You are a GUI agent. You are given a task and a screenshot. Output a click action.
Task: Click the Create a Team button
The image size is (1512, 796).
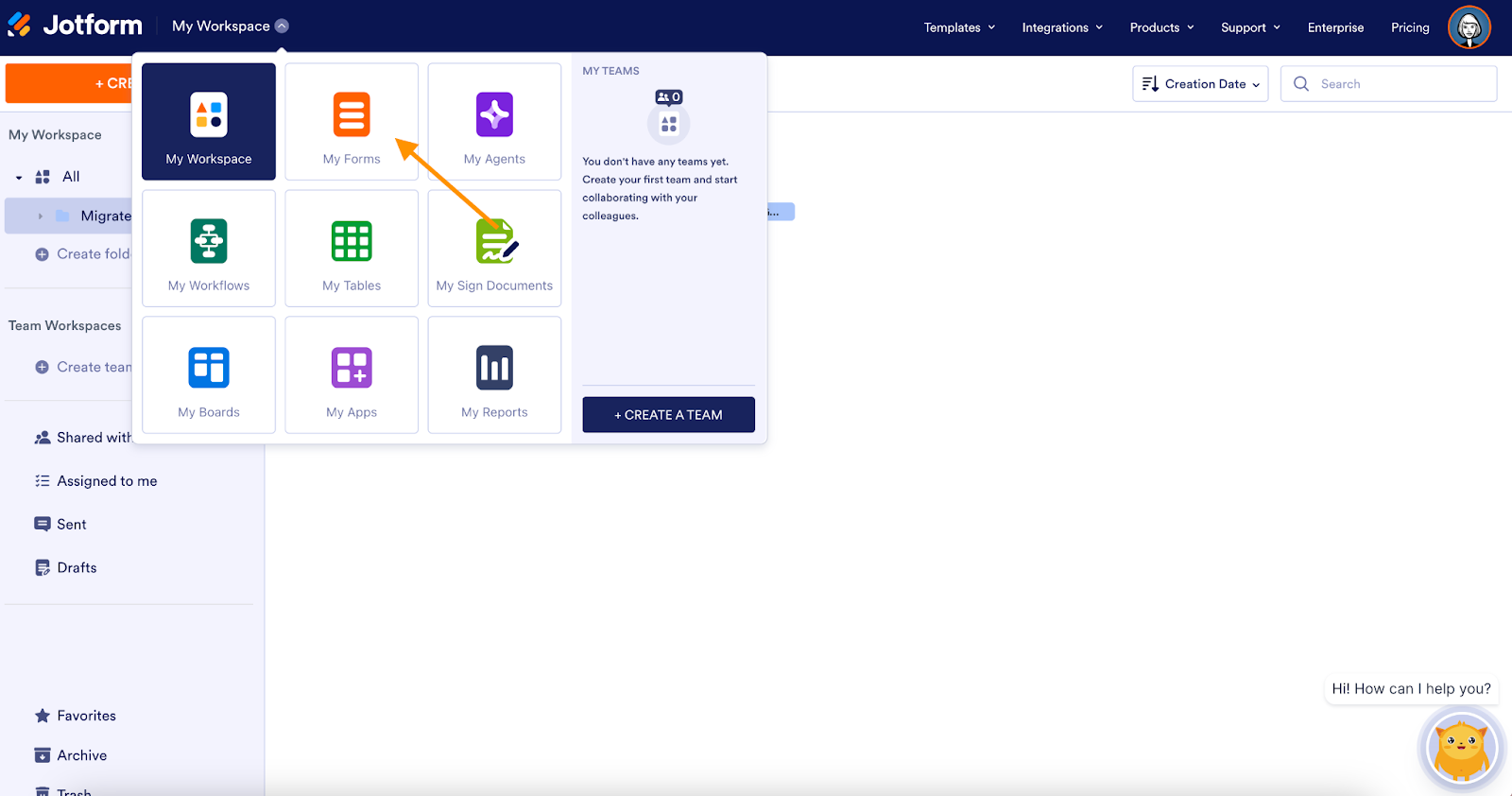pos(668,415)
